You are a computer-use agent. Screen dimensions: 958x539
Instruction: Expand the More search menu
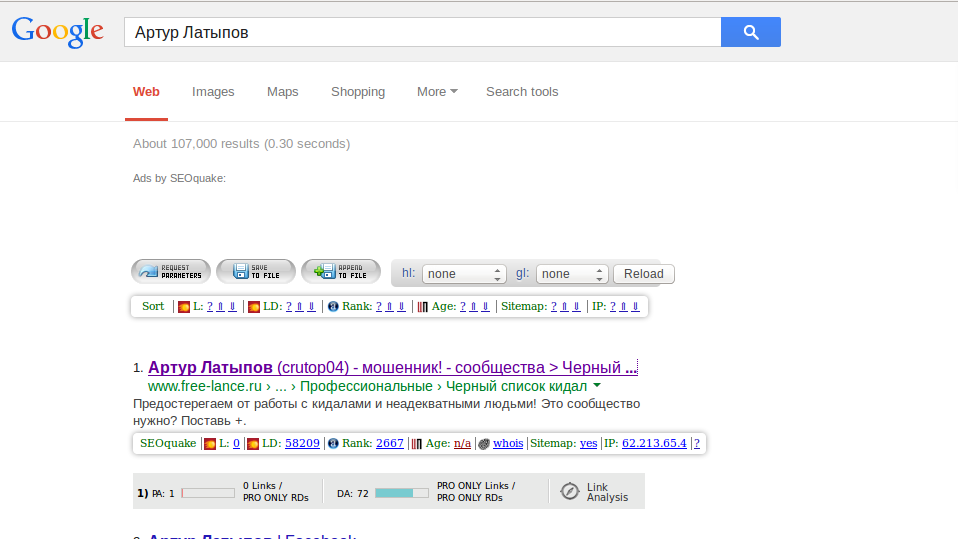[437, 92]
